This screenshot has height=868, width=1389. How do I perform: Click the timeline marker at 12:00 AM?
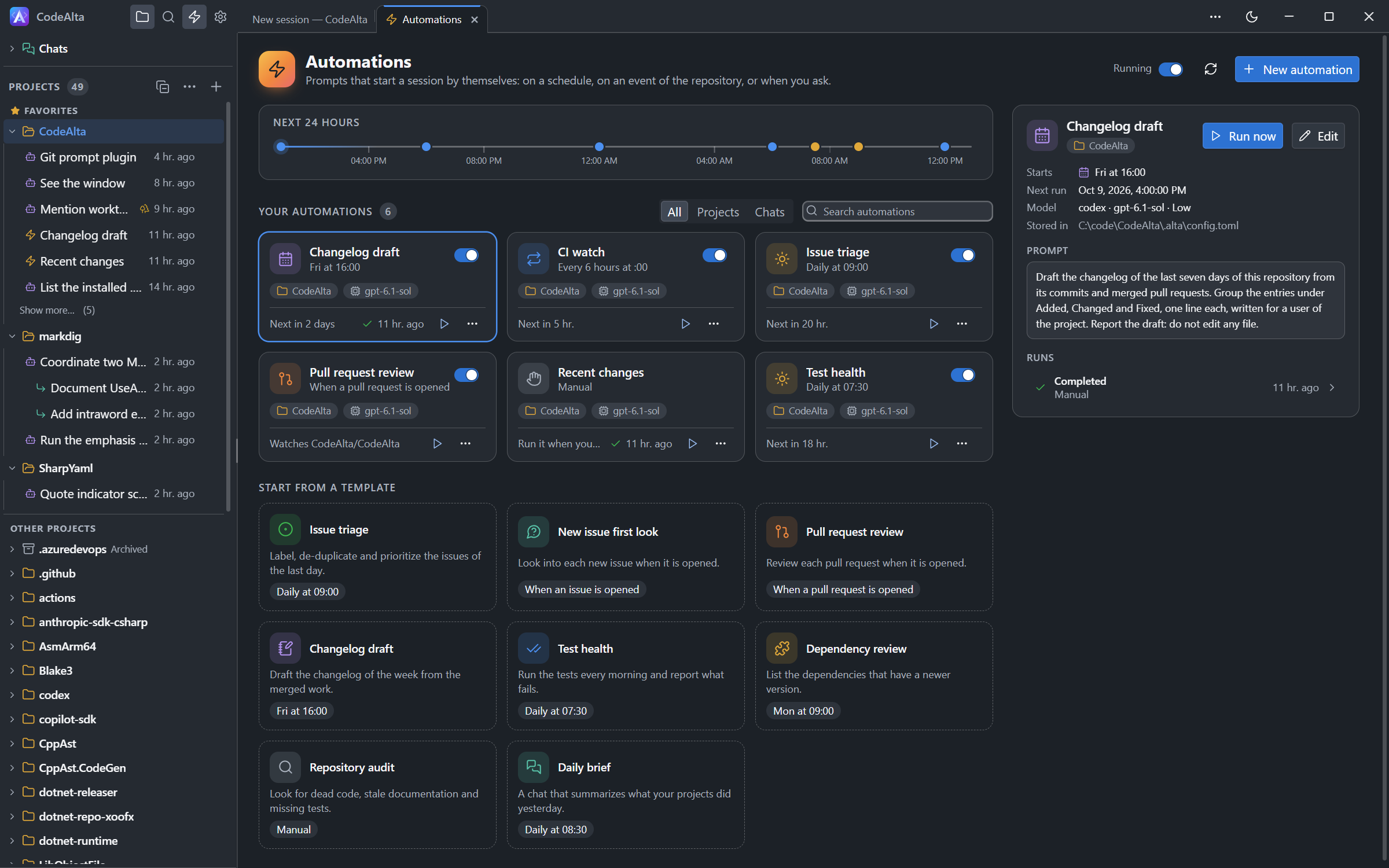coord(599,147)
